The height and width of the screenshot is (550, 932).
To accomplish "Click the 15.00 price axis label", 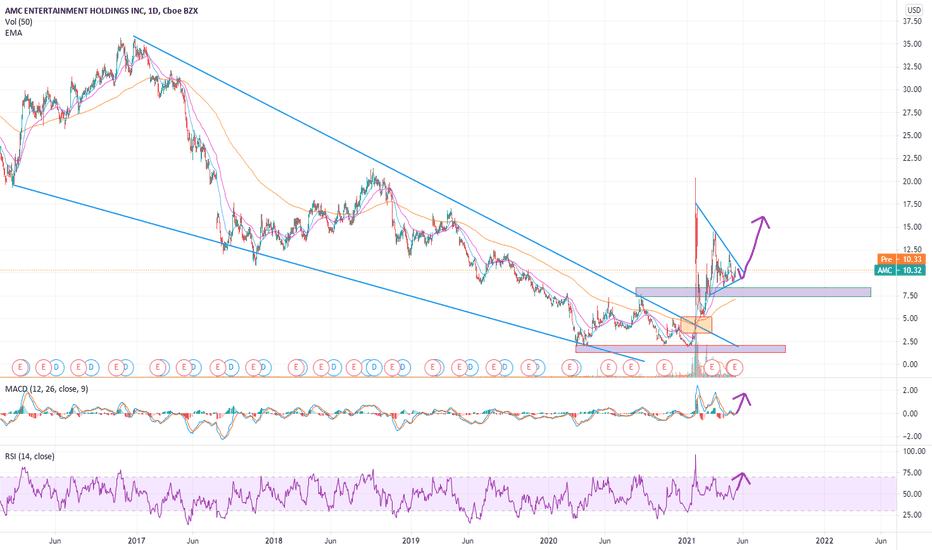I will pyautogui.click(x=912, y=227).
